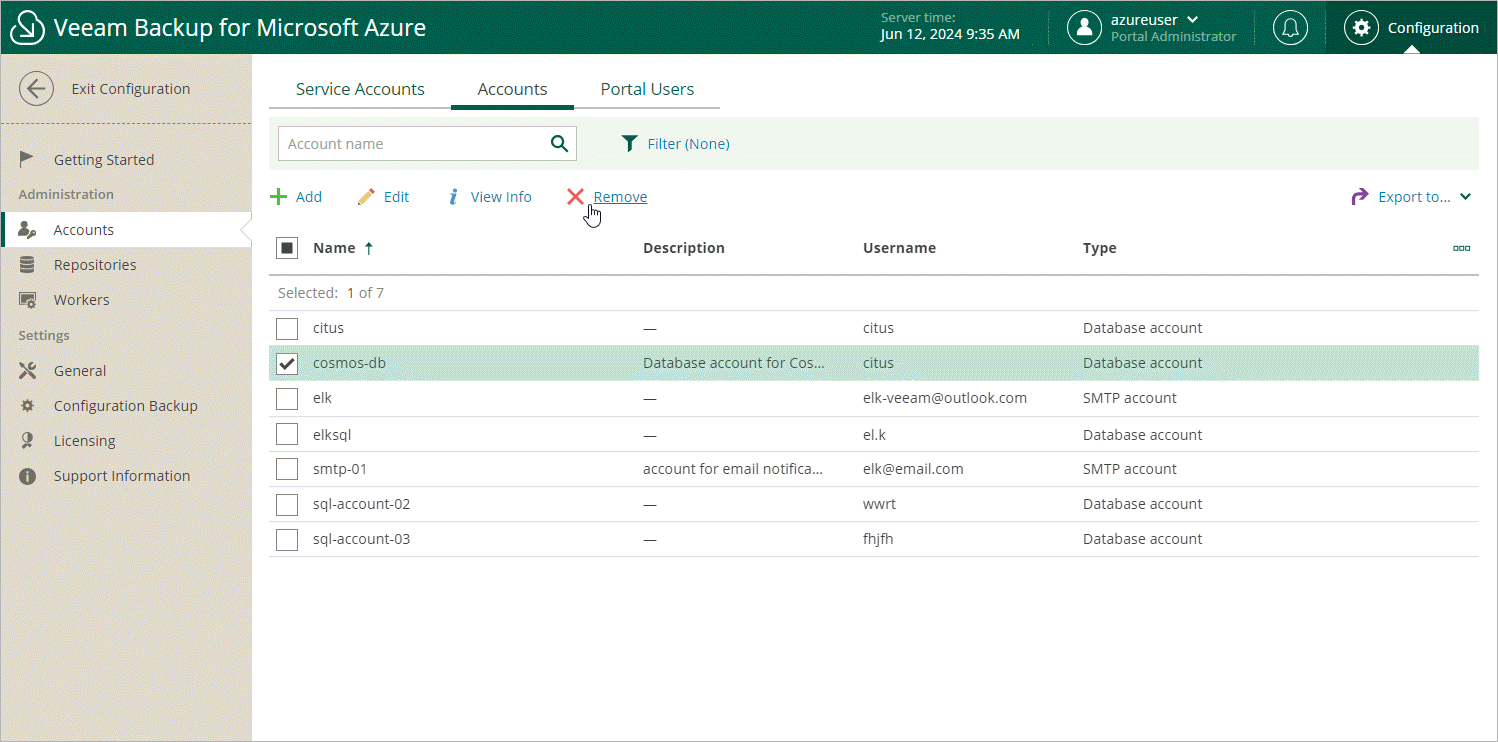The width and height of the screenshot is (1498, 742).
Task: Click the 'Database account for Cos…' description
Action: [734, 363]
